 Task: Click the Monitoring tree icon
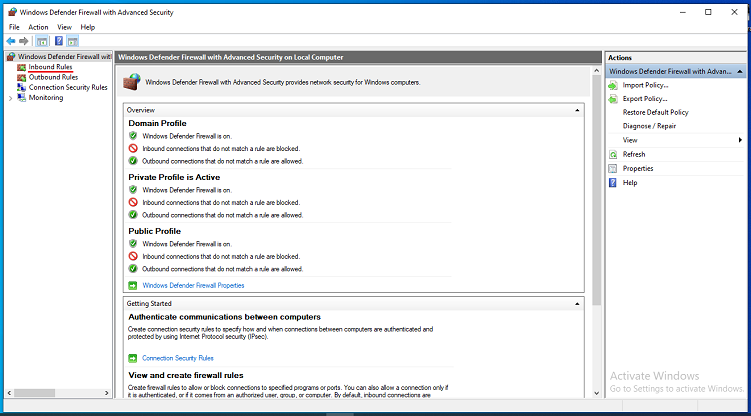click(x=22, y=98)
